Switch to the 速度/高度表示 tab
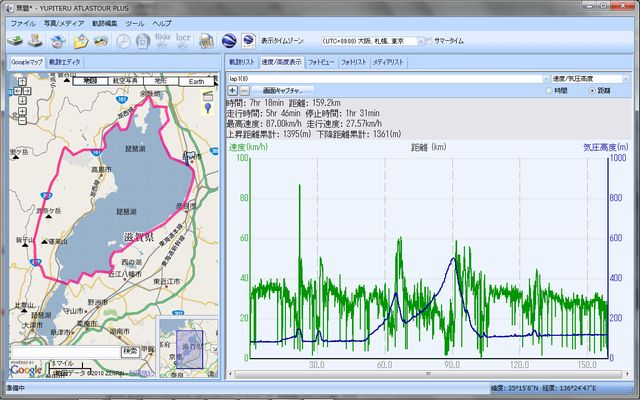This screenshot has width=640, height=400. tap(282, 62)
